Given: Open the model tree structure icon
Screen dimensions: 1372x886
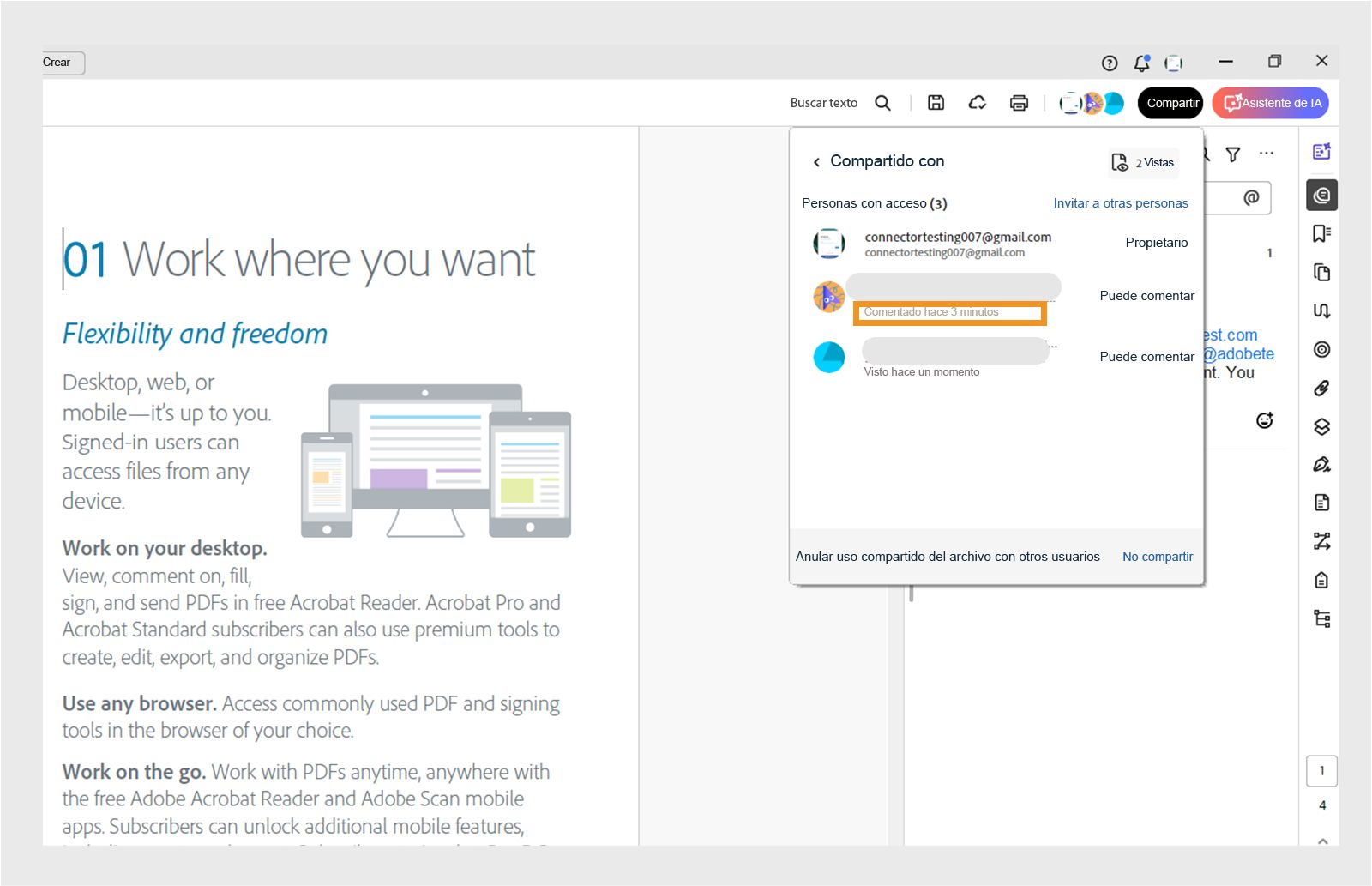Looking at the screenshot, I should pyautogui.click(x=1321, y=618).
